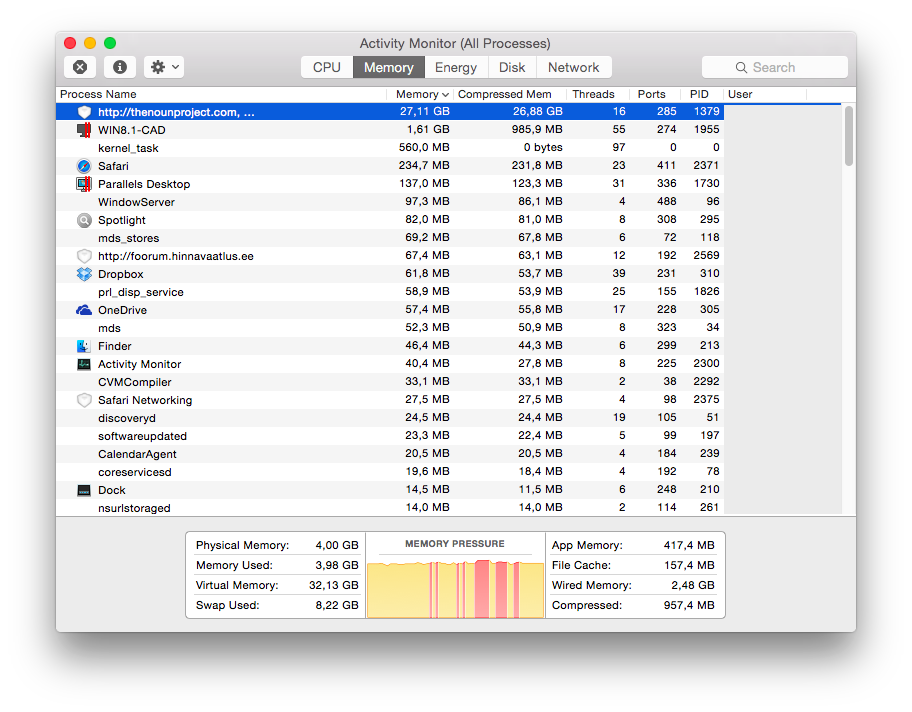Switch to the Energy tab

456,67
